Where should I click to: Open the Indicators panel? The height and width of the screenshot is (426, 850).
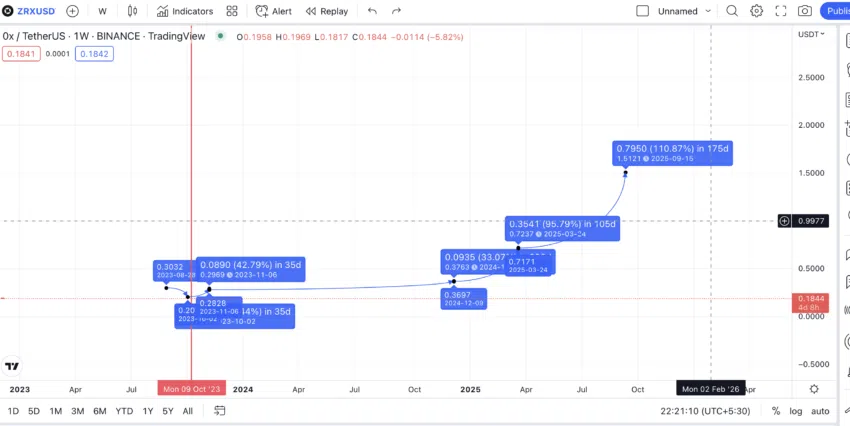185,11
